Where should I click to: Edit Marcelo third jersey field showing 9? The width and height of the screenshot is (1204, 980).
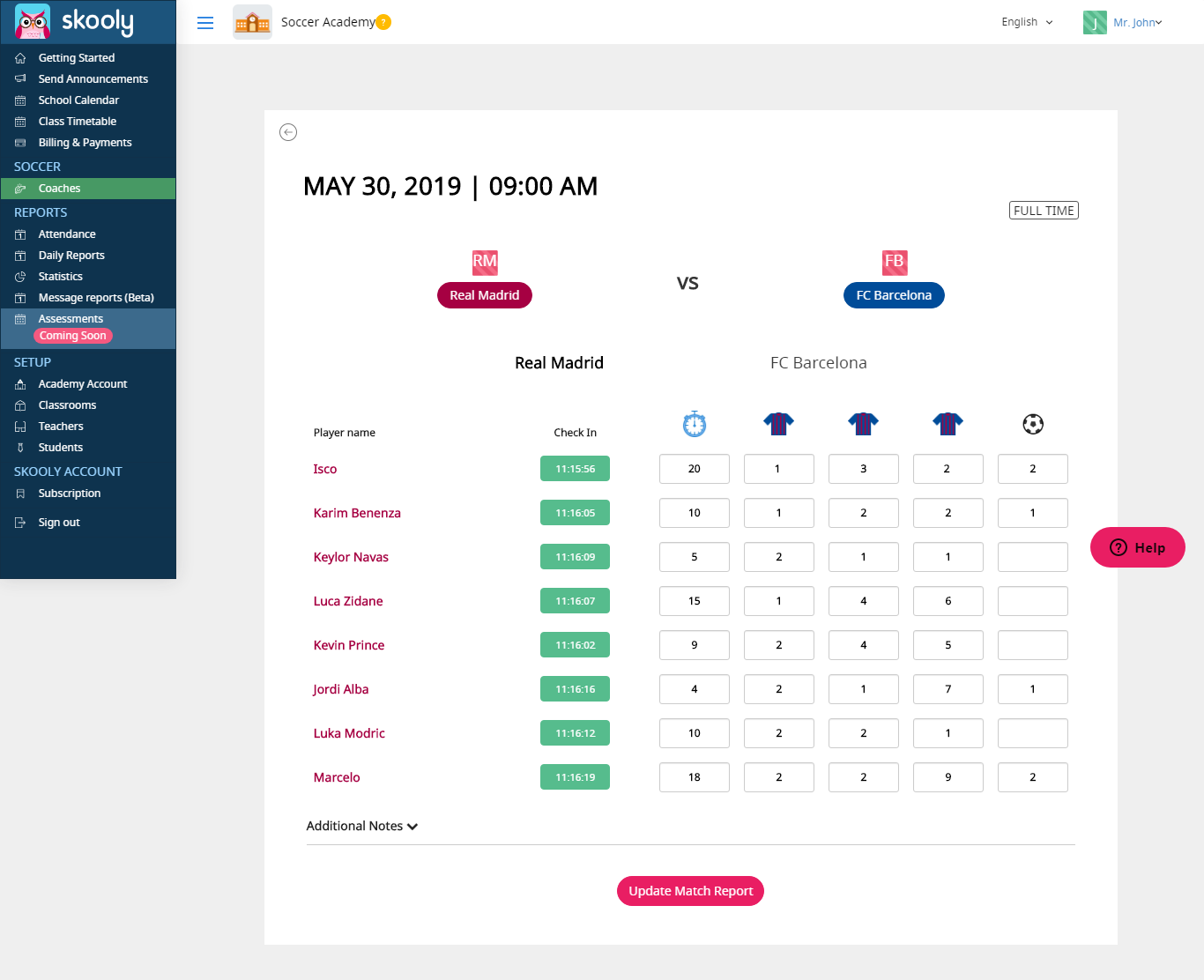[948, 777]
